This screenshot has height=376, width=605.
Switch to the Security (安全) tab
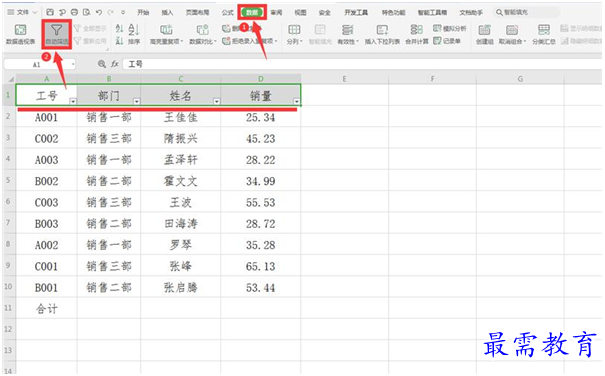click(x=324, y=12)
